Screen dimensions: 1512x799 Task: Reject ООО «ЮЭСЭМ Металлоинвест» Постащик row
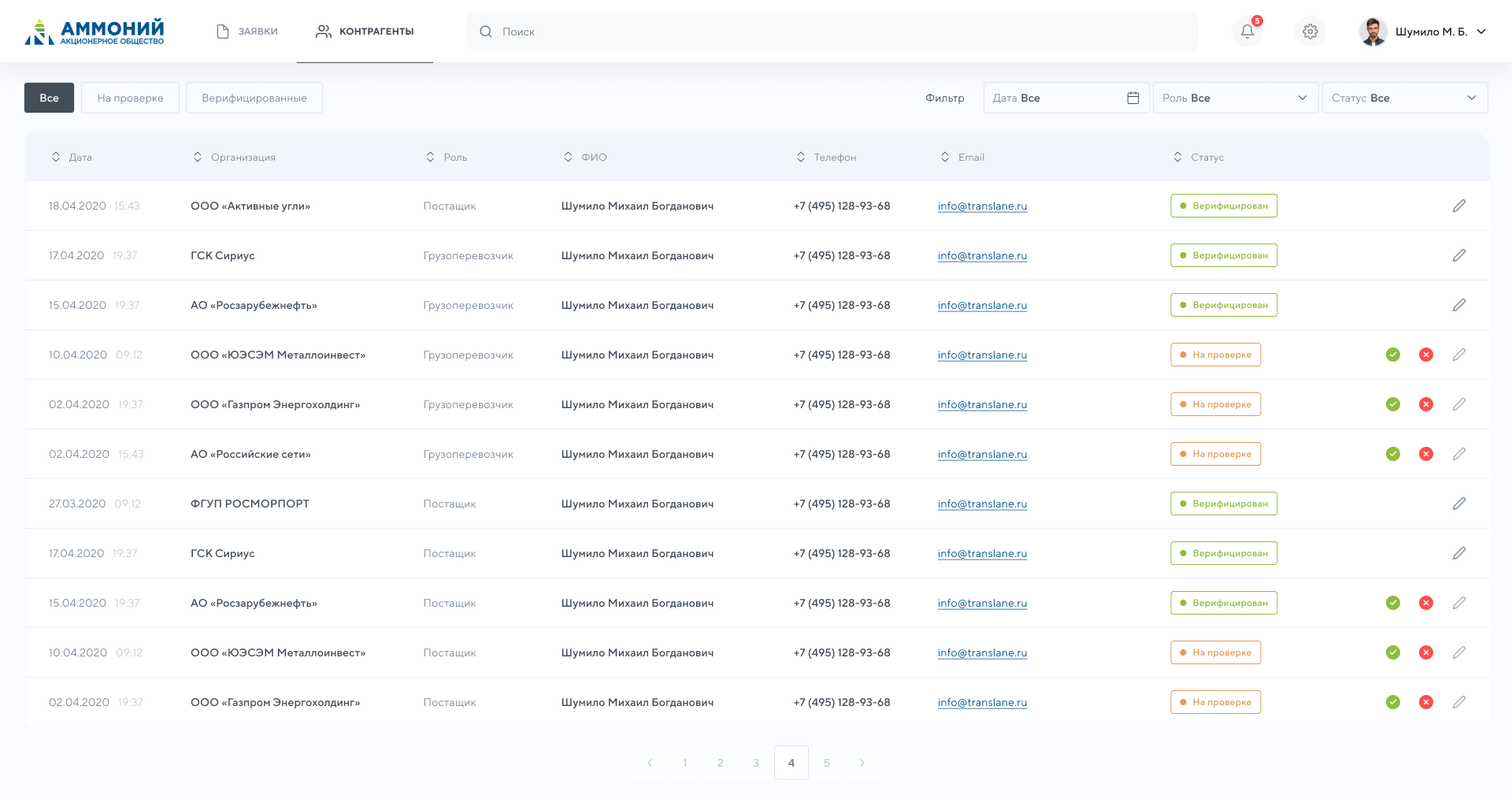1426,652
